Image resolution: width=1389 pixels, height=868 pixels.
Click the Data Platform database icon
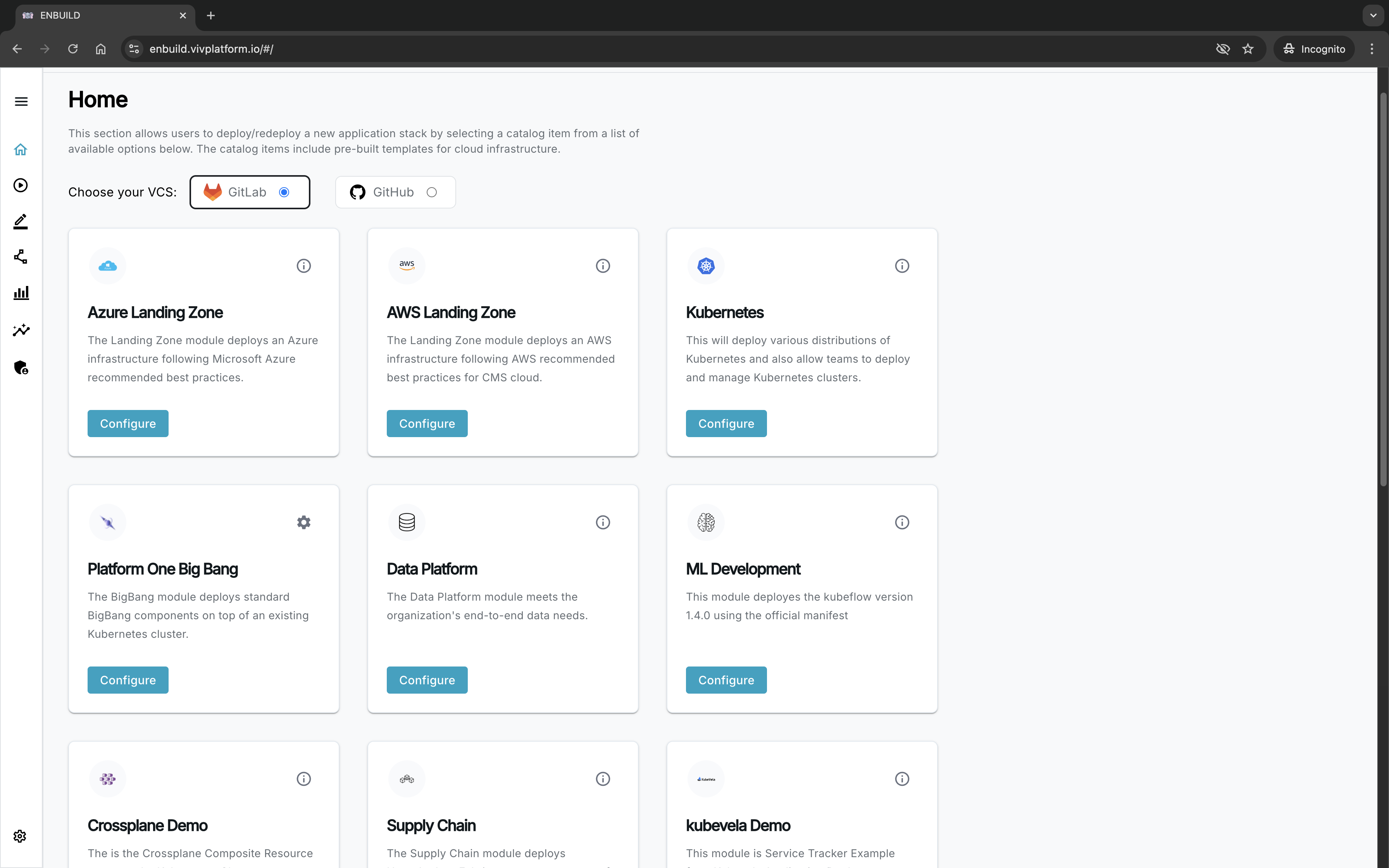(x=406, y=521)
